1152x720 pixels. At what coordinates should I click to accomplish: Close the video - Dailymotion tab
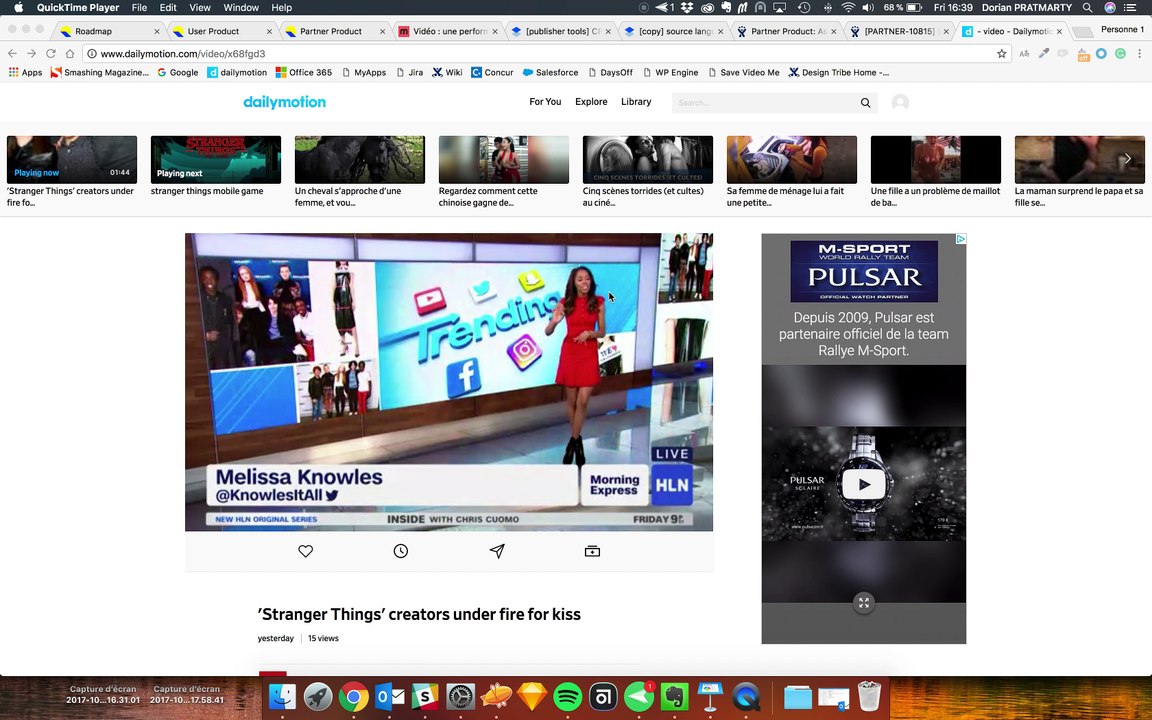tap(1059, 32)
